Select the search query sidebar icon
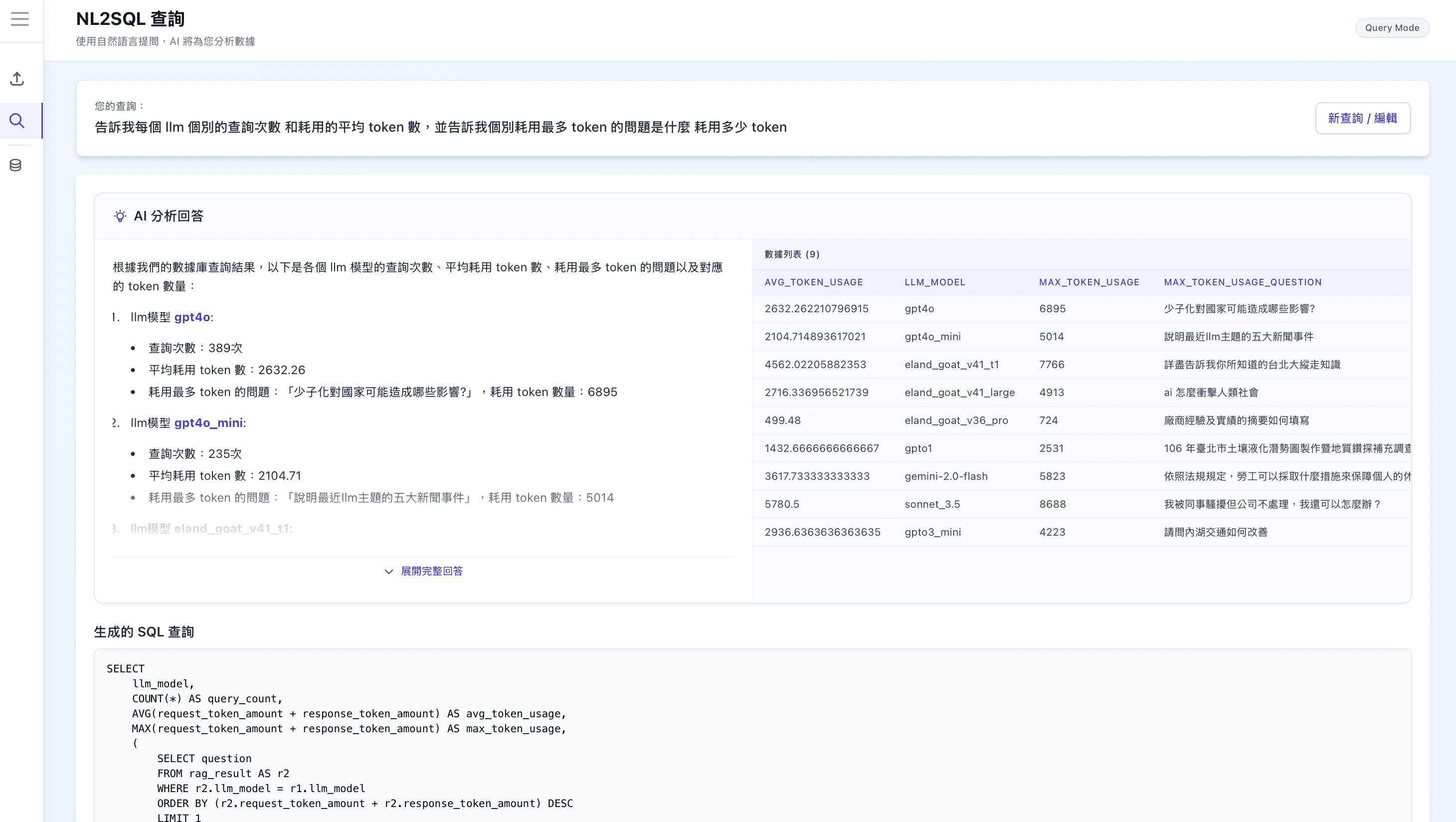This screenshot has height=822, width=1456. (x=17, y=120)
